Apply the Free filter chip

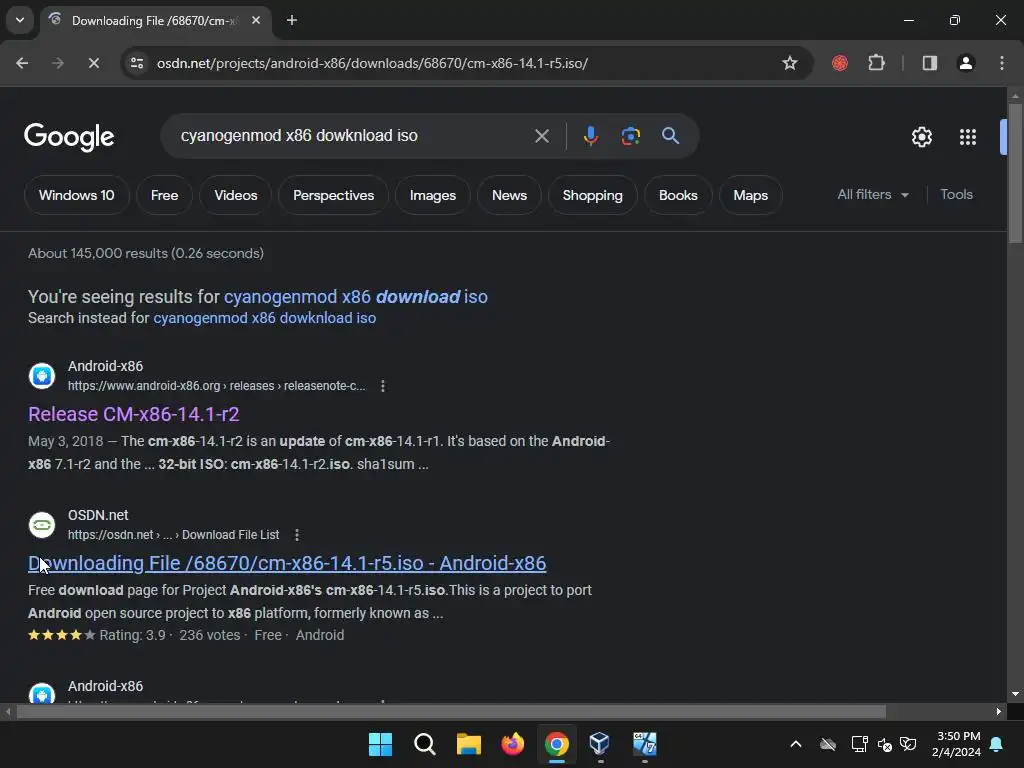pyautogui.click(x=165, y=195)
